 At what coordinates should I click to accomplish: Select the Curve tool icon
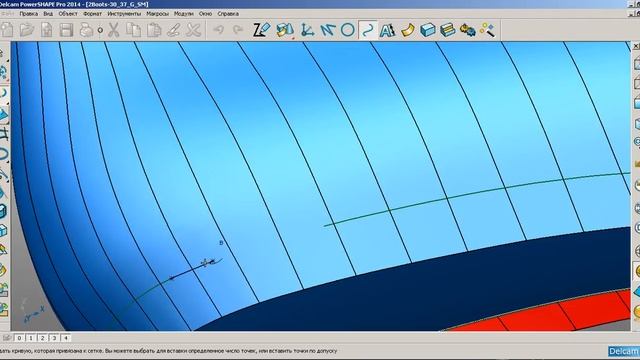[x=368, y=30]
